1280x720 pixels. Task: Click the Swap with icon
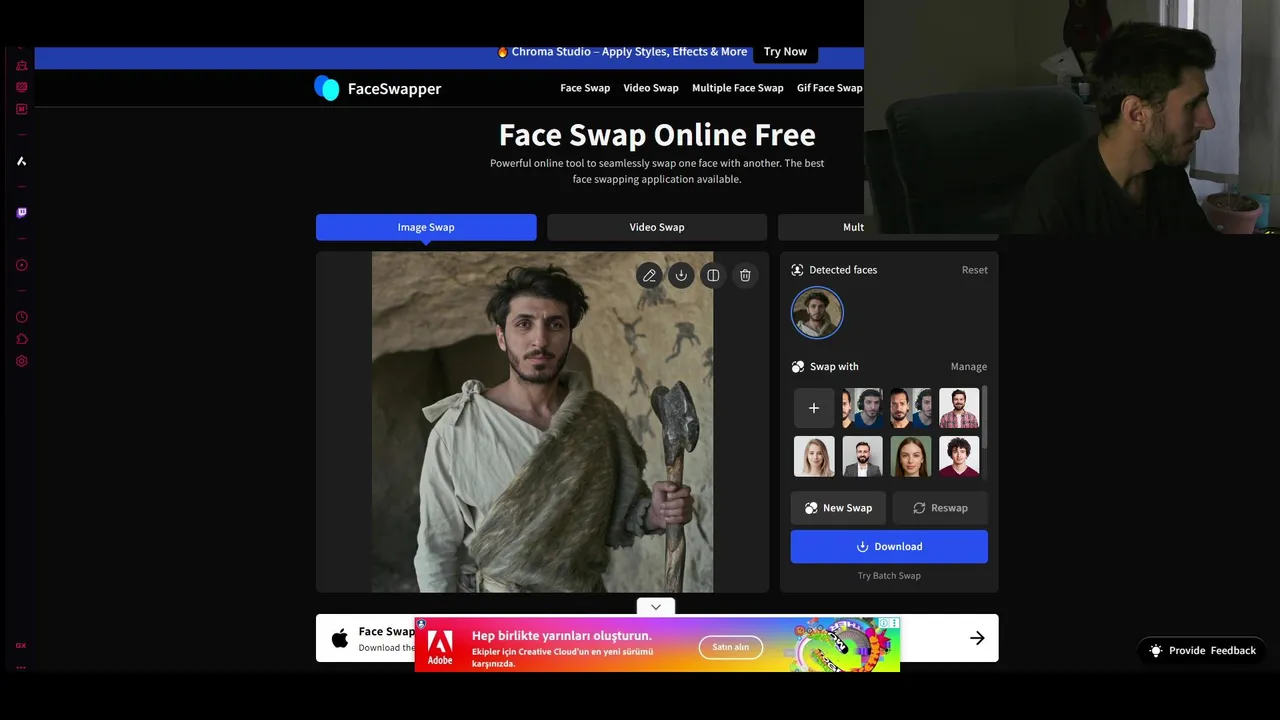click(x=797, y=367)
